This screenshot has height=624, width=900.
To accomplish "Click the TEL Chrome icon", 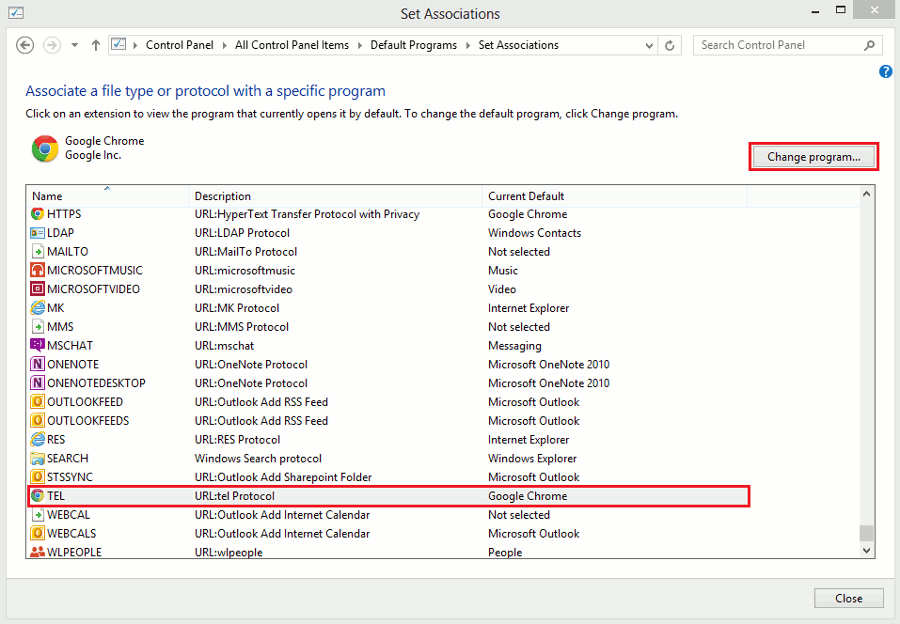I will (37, 496).
